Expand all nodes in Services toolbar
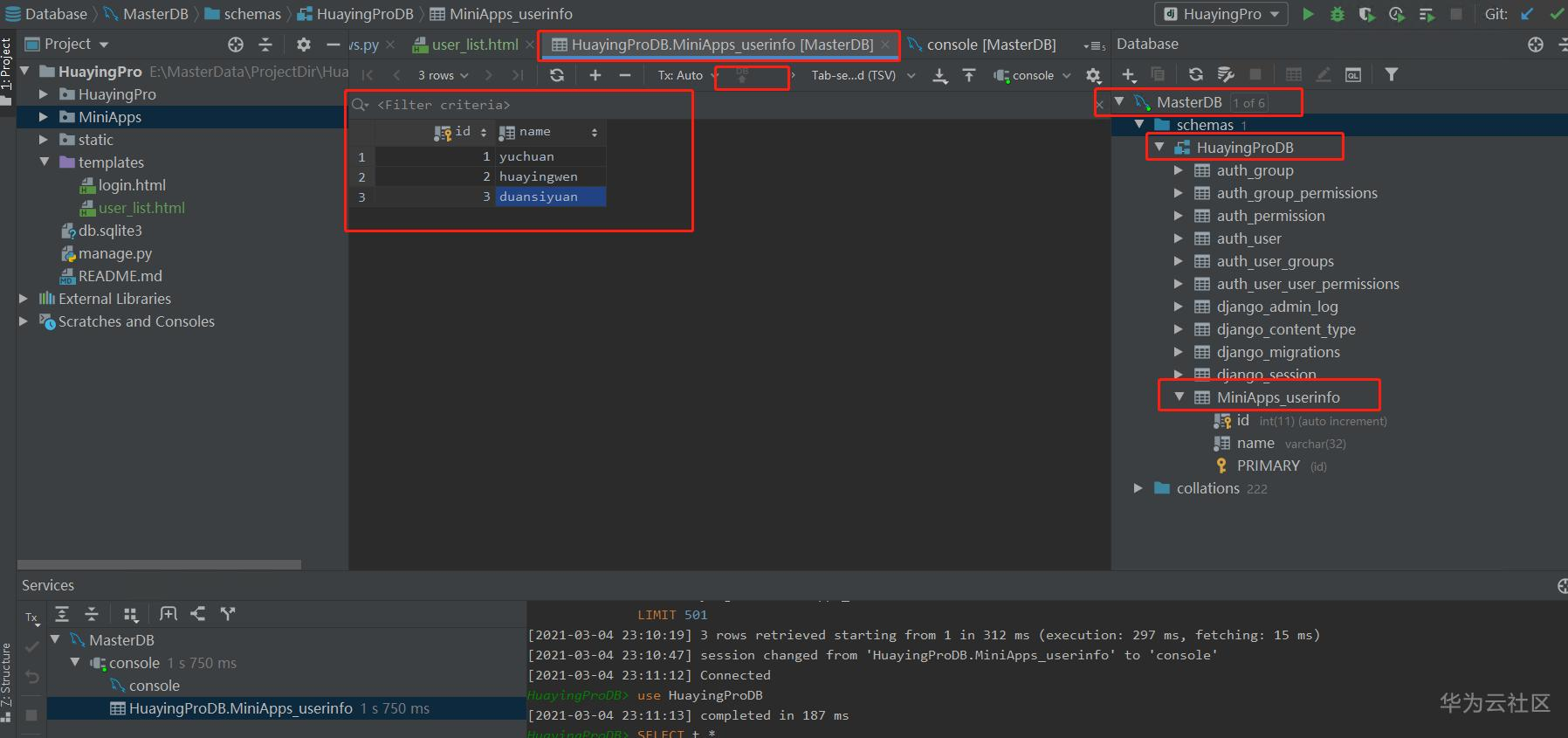Screen dimensions: 1568x738 (x=62, y=614)
